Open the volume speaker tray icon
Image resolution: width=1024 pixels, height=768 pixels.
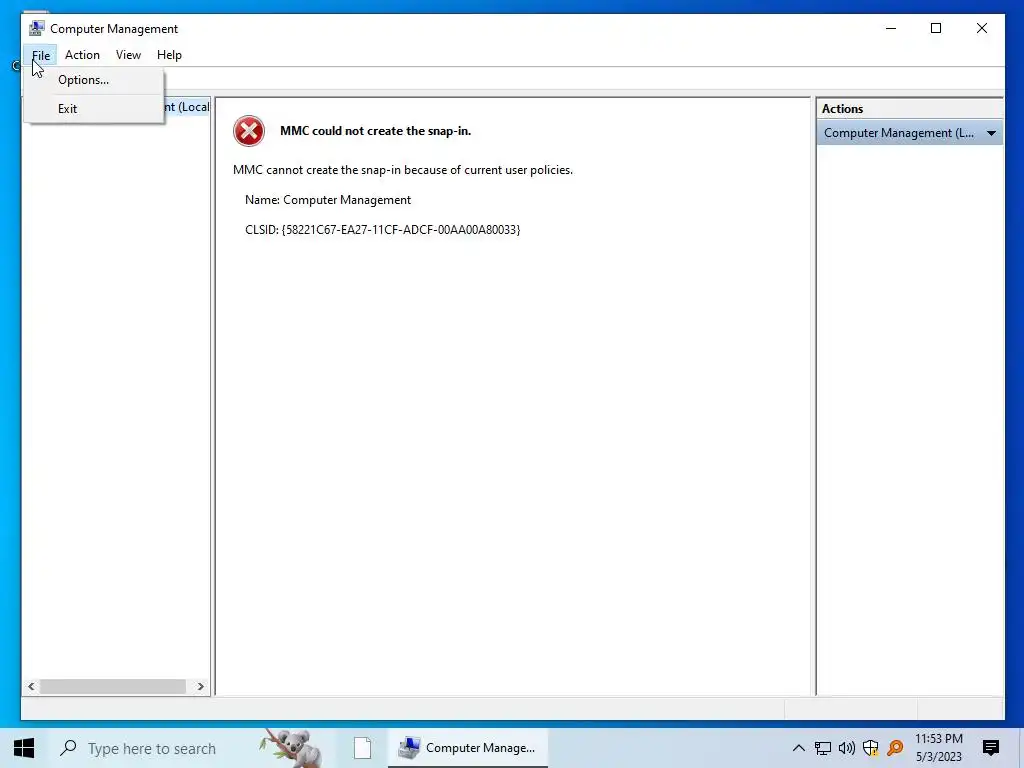(x=846, y=748)
